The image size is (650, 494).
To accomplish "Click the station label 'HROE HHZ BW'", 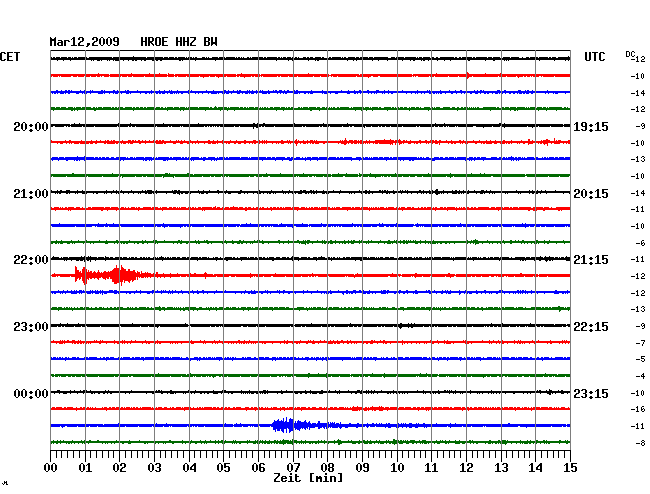I will [179, 42].
